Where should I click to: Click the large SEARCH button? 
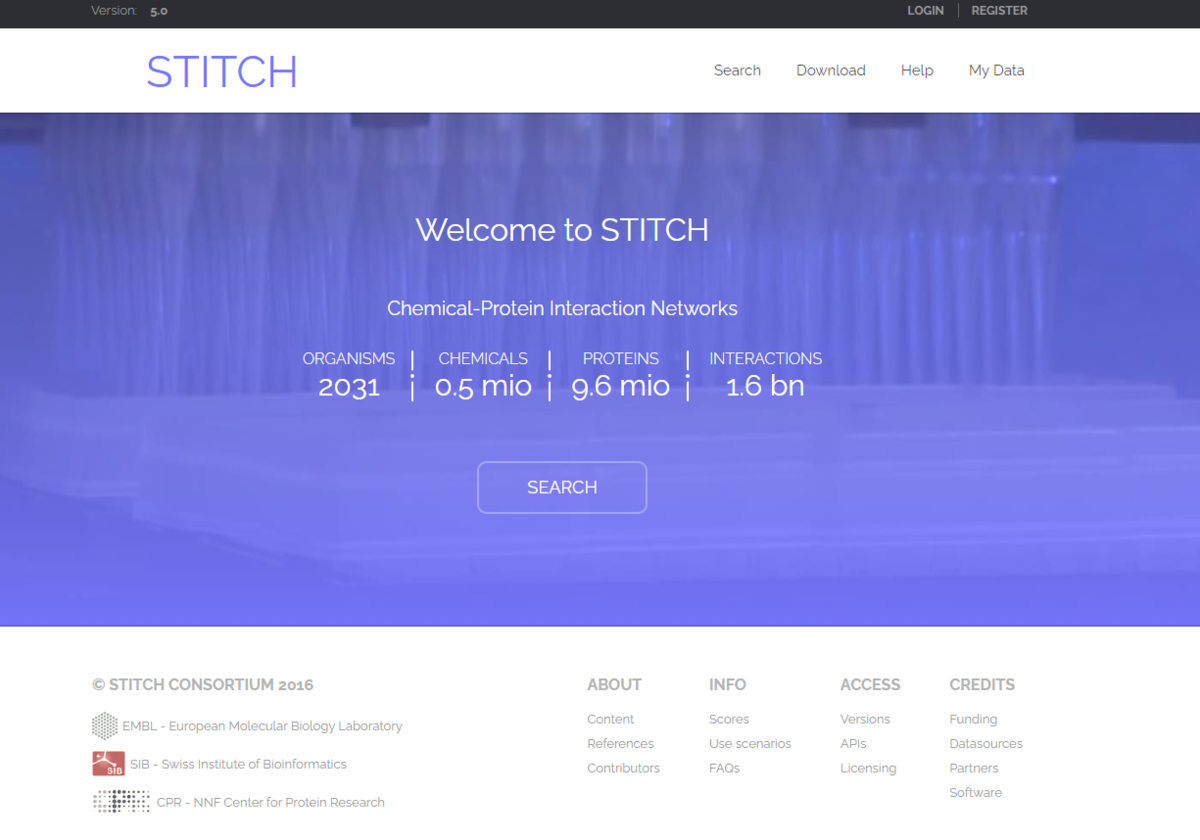pos(562,487)
